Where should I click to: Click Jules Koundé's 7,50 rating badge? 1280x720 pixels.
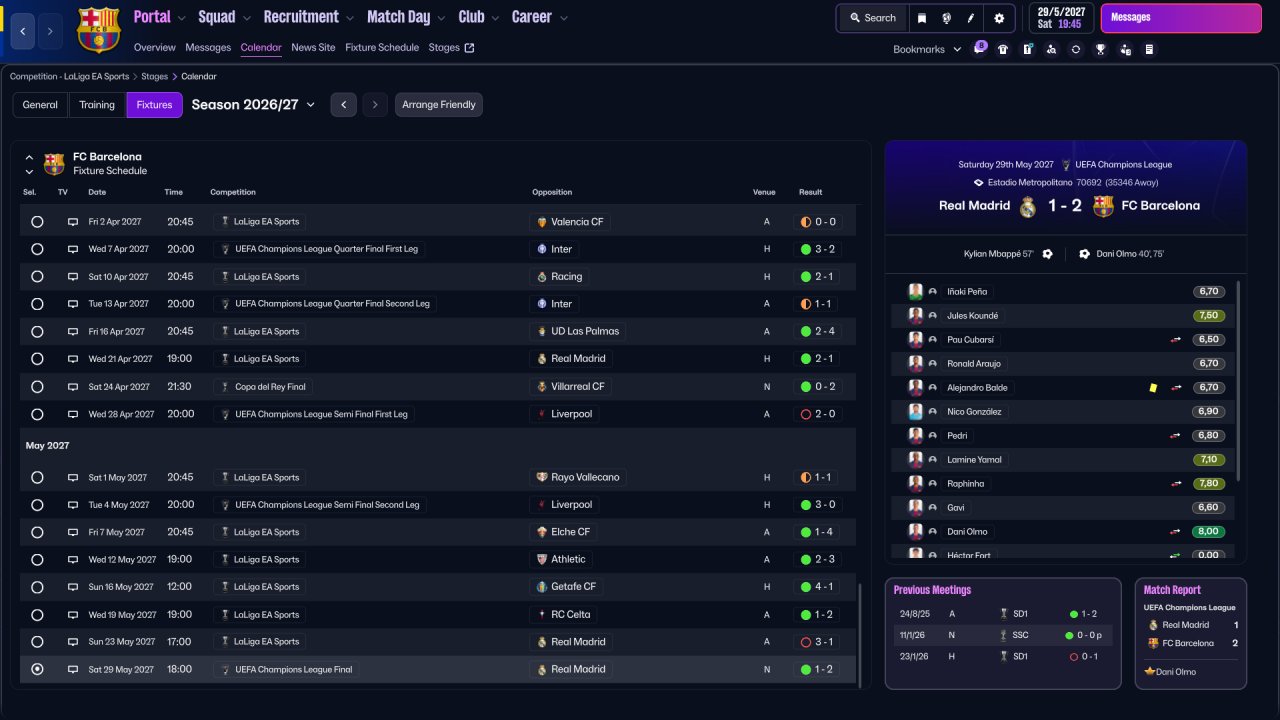(x=1208, y=316)
